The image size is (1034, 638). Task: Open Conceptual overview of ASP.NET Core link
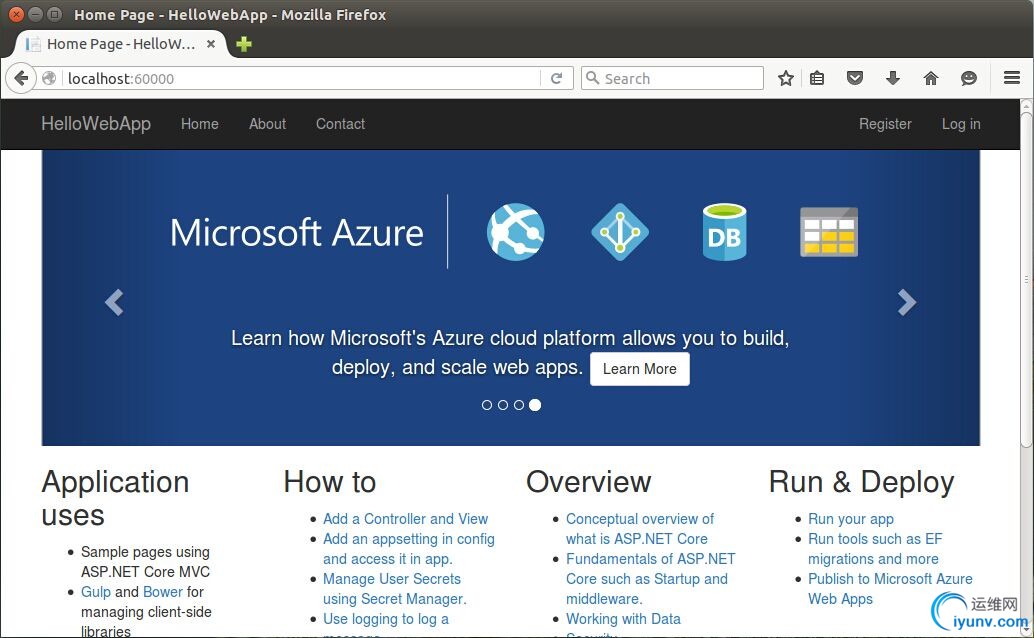[640, 529]
